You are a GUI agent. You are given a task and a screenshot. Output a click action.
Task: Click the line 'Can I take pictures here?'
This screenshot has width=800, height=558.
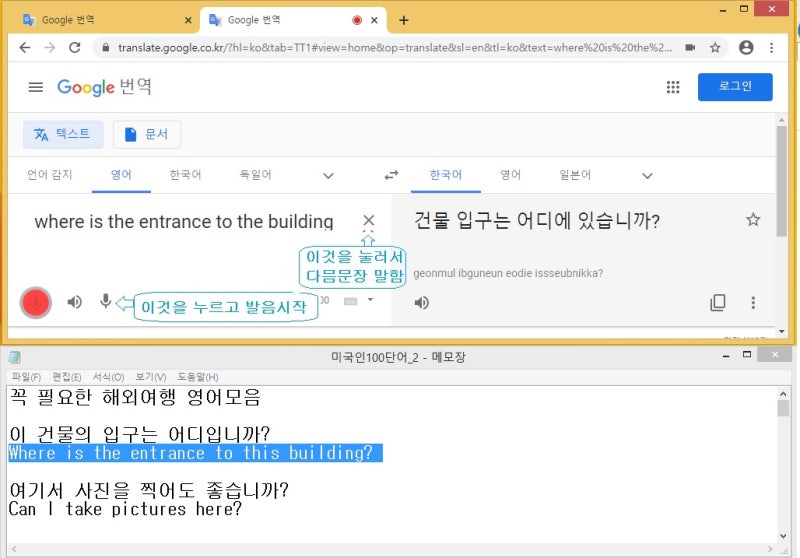[x=125, y=509]
